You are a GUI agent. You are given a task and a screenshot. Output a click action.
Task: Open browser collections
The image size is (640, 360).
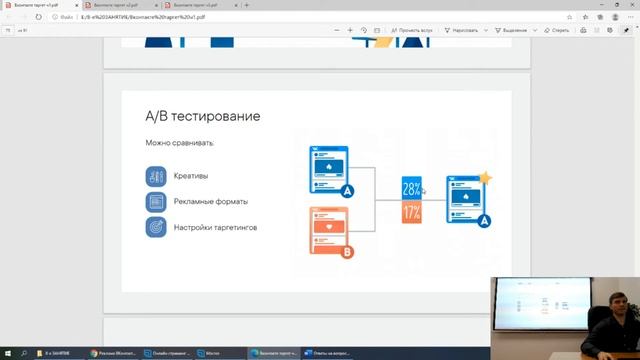600,17
